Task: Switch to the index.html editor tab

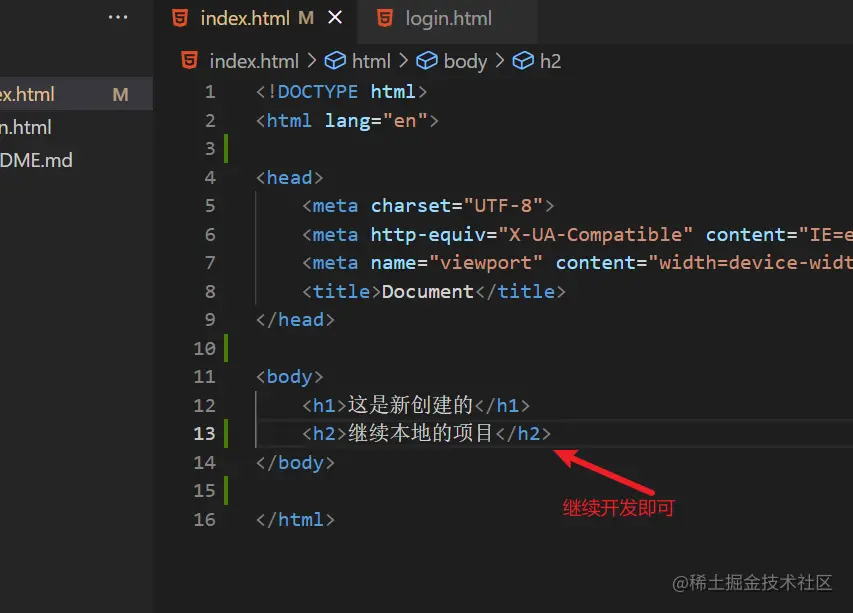Action: point(257,20)
